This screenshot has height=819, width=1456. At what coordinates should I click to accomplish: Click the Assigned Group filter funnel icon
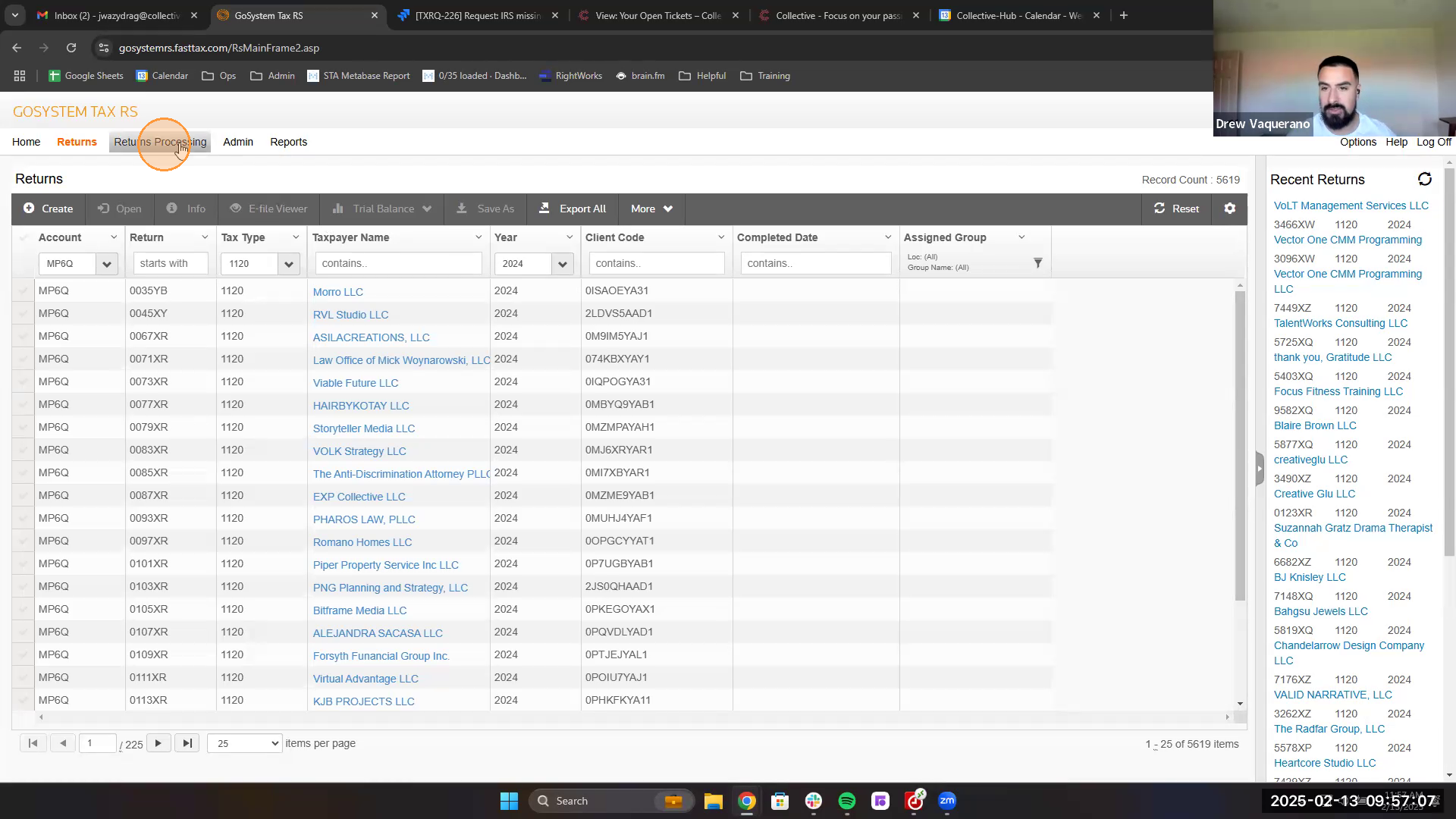pos(1037,263)
